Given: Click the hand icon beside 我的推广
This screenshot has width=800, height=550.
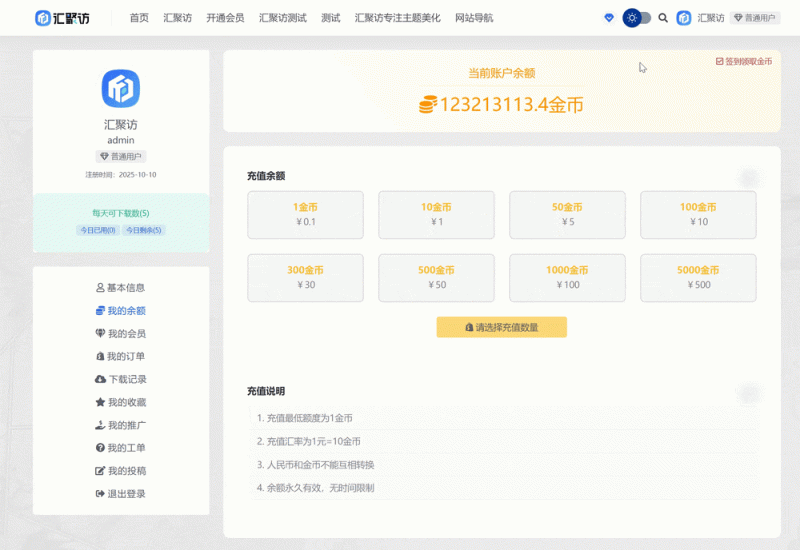Looking at the screenshot, I should [x=100, y=425].
